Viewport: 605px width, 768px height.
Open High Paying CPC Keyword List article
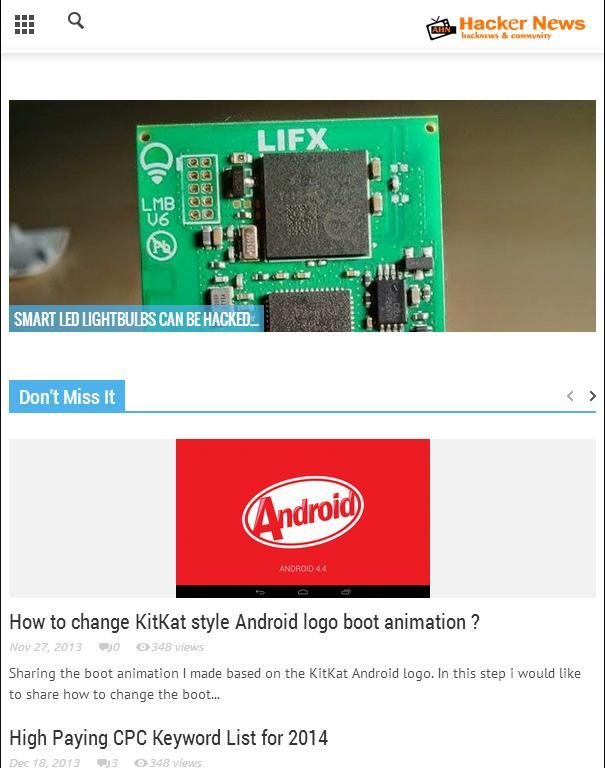[x=169, y=738]
